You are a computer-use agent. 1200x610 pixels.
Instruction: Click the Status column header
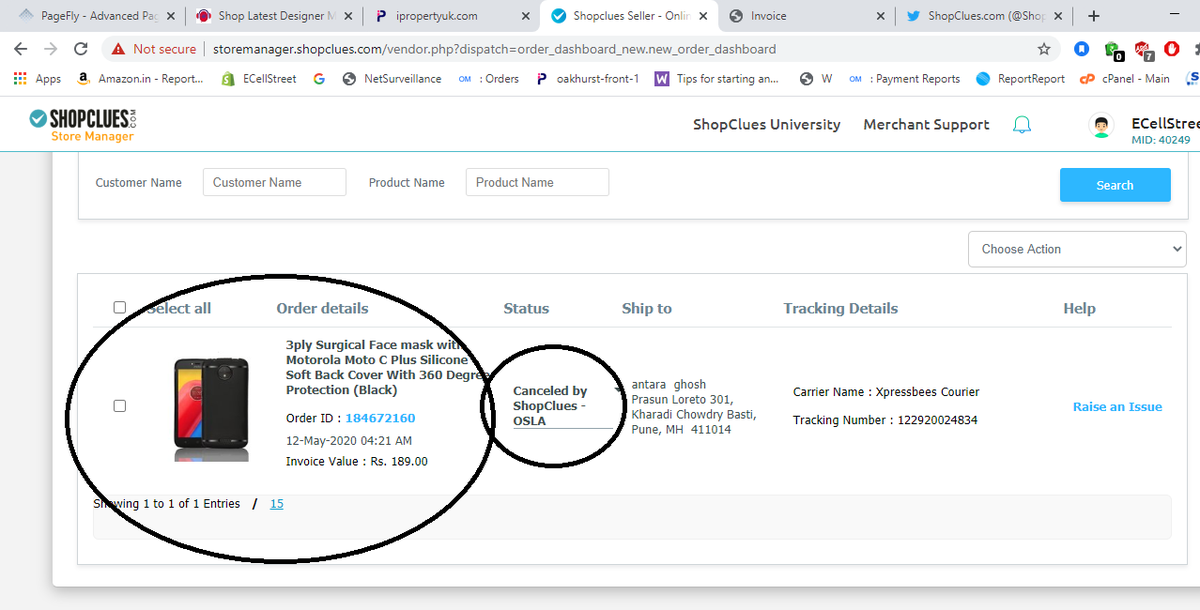point(526,308)
